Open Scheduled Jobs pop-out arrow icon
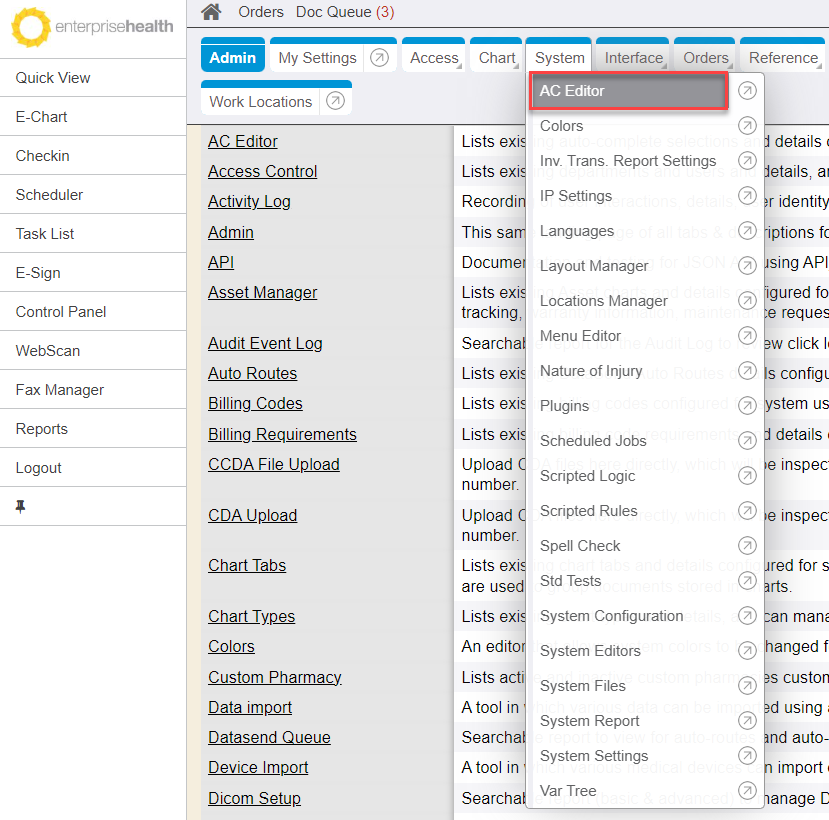 click(747, 441)
